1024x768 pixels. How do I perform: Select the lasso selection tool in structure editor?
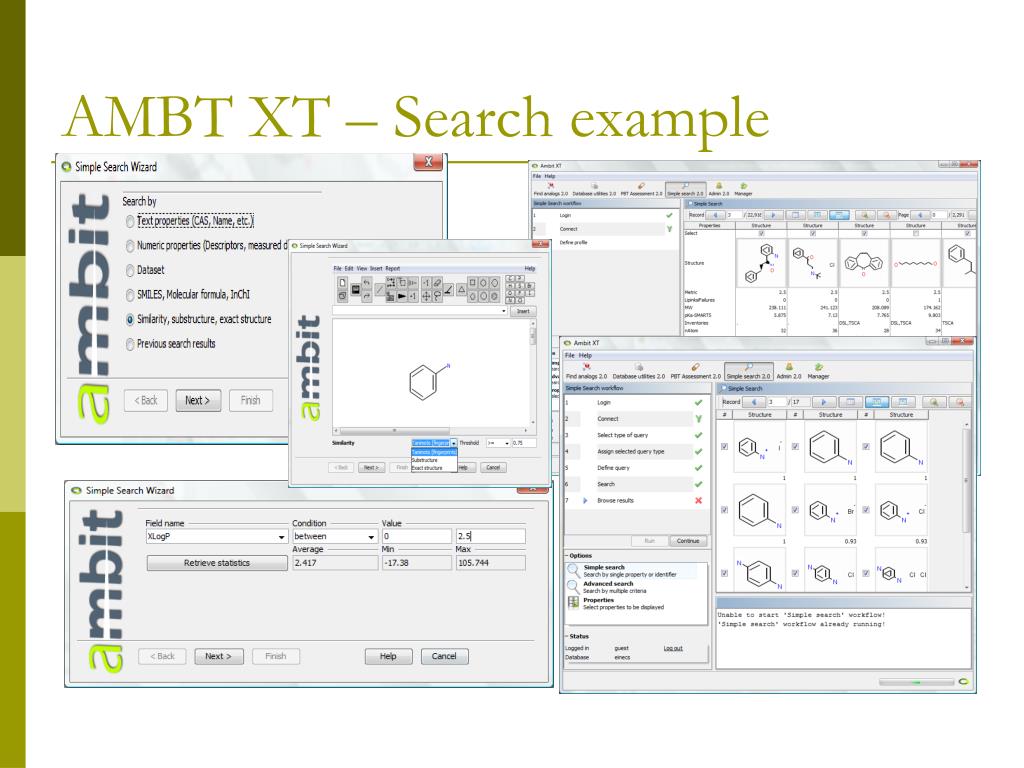pos(438,296)
